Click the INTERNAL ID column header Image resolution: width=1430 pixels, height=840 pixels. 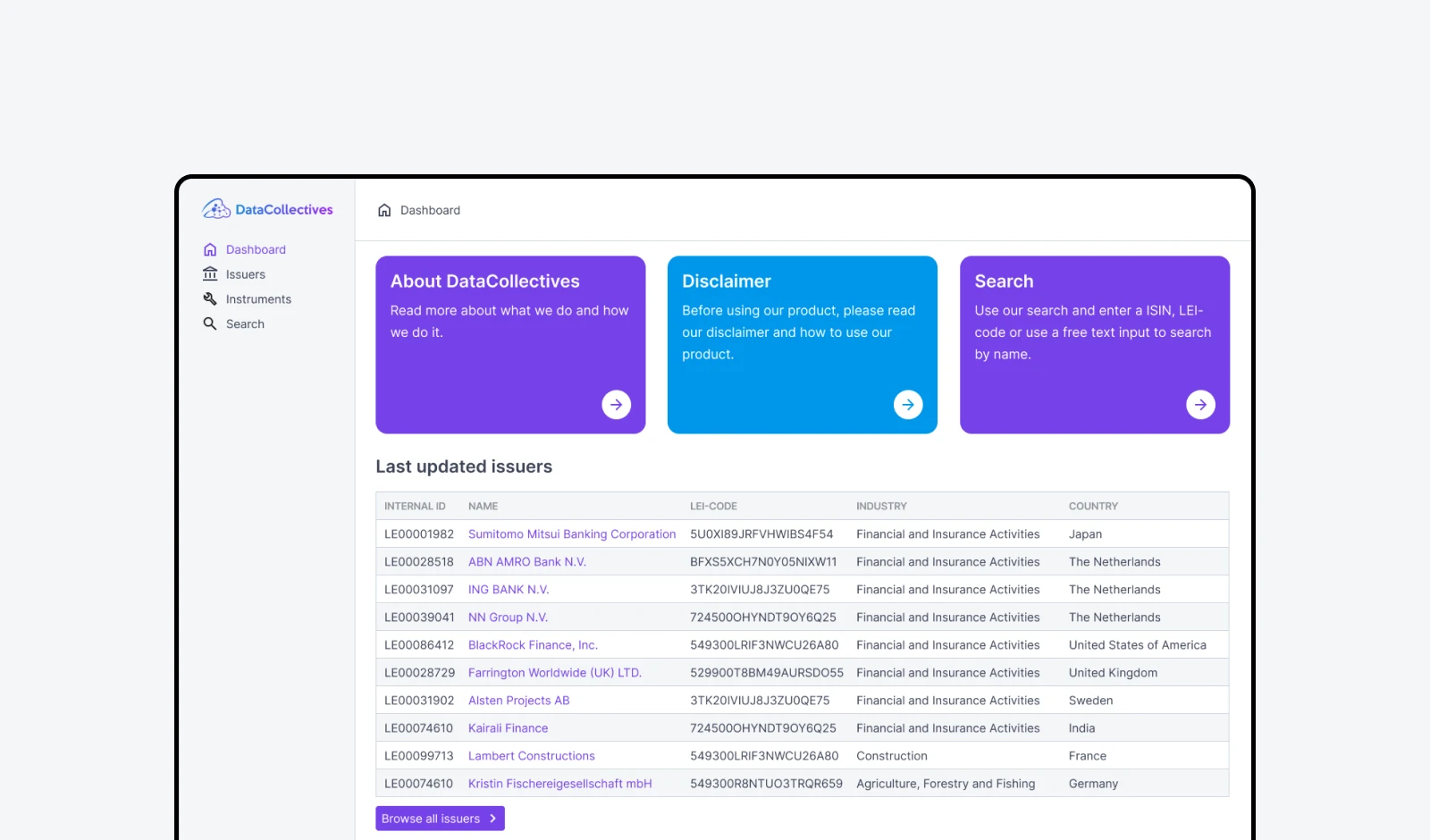415,506
